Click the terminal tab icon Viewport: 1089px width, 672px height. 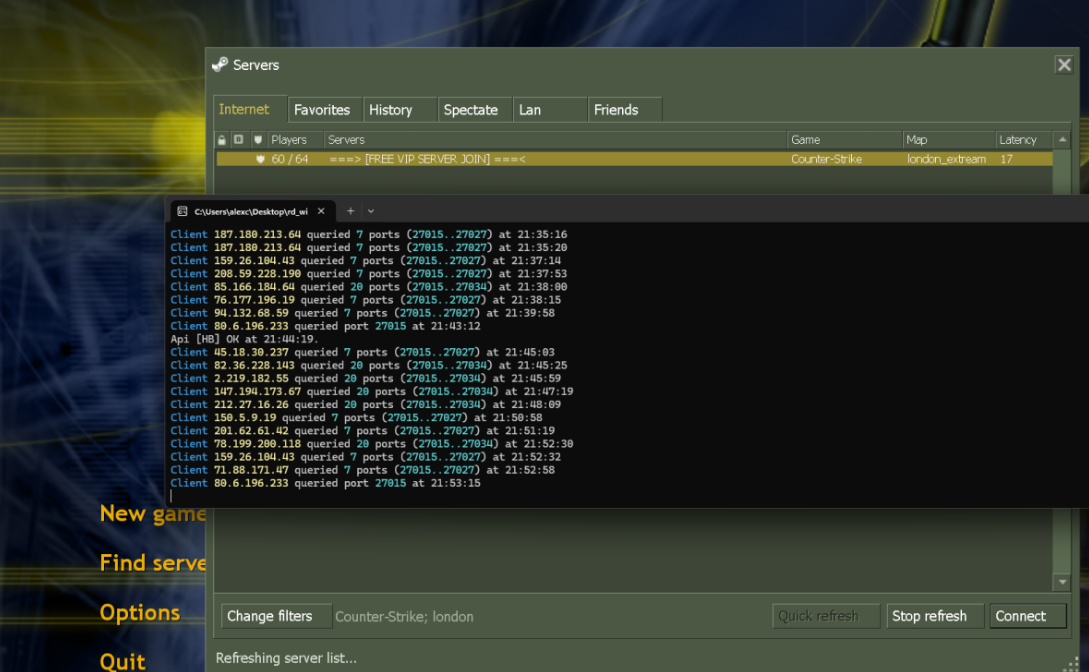coord(183,211)
